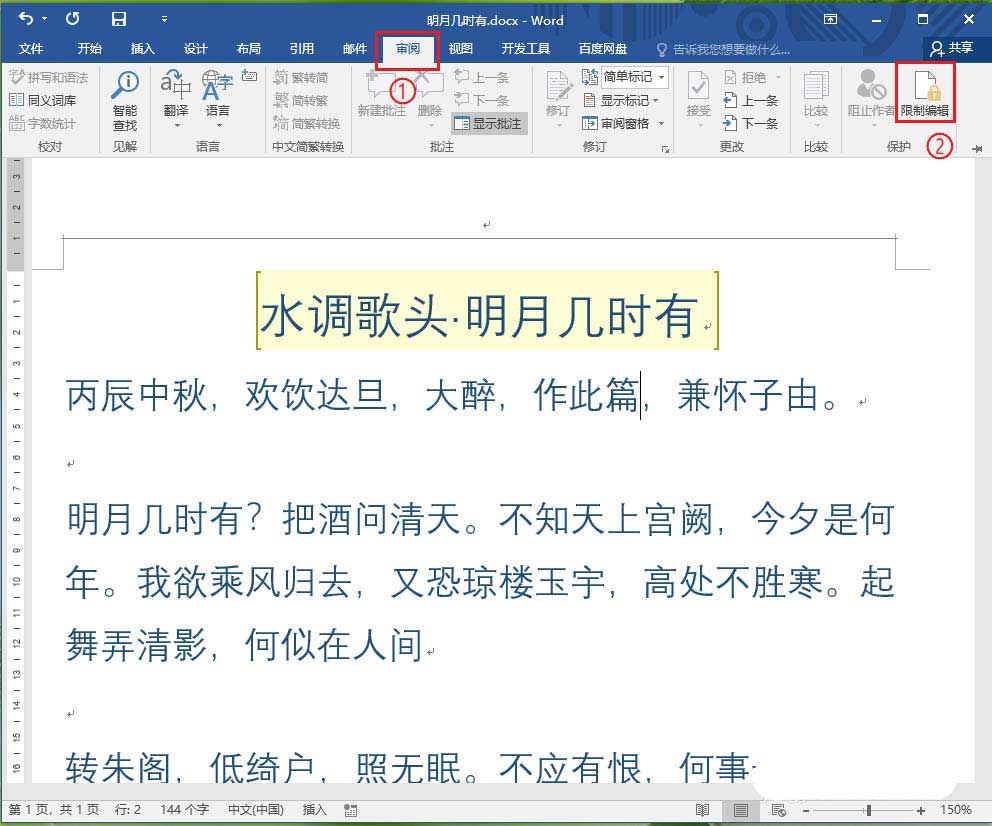Image resolution: width=992 pixels, height=826 pixels.
Task: Go to previous comment 上一条
Action: [481, 77]
